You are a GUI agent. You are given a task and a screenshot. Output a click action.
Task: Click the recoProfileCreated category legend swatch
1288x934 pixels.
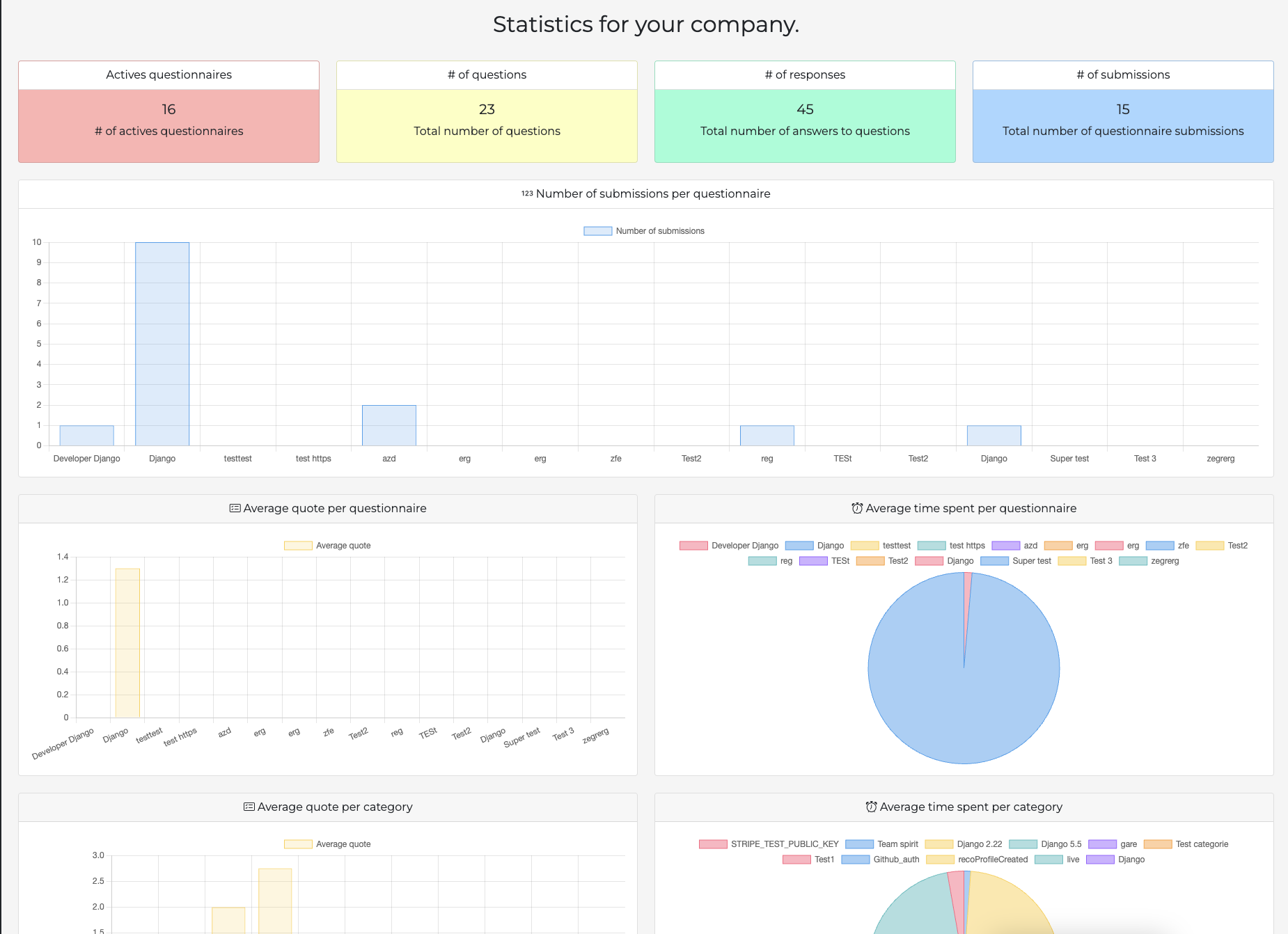coord(940,860)
